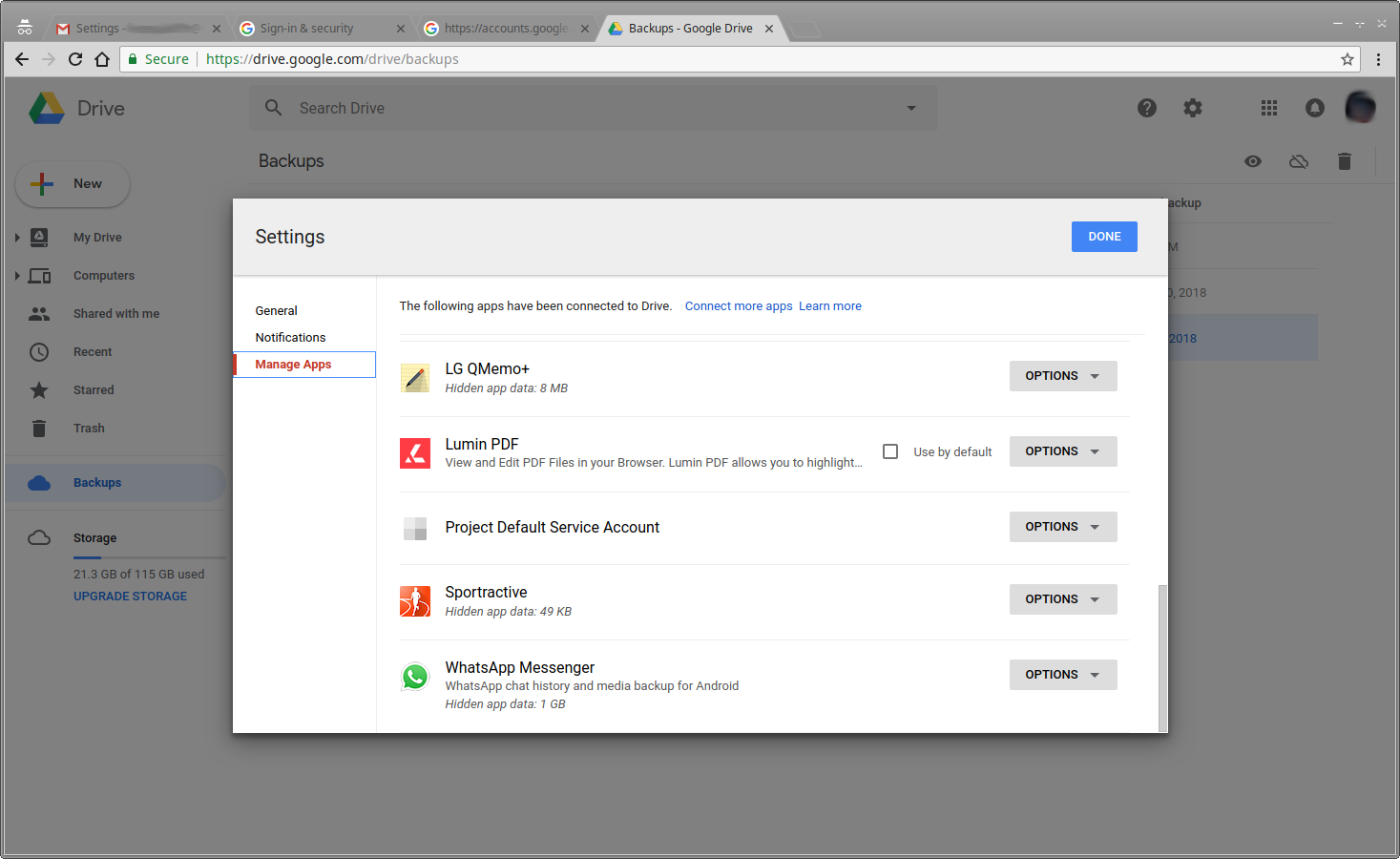The height and width of the screenshot is (859, 1400).
Task: Click the DONE button
Action: pyautogui.click(x=1104, y=237)
